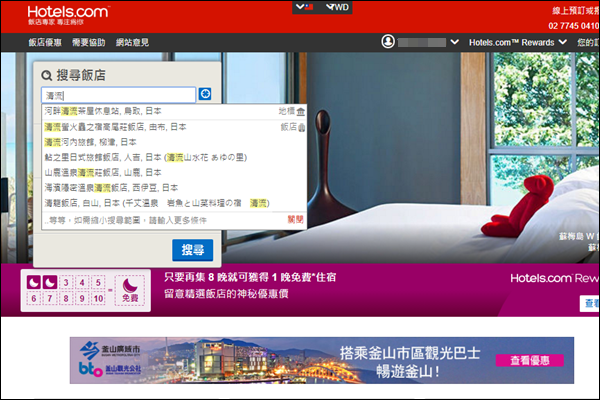Open the TWD currency selector
Image resolution: width=600 pixels, height=400 pixels.
[x=338, y=7]
